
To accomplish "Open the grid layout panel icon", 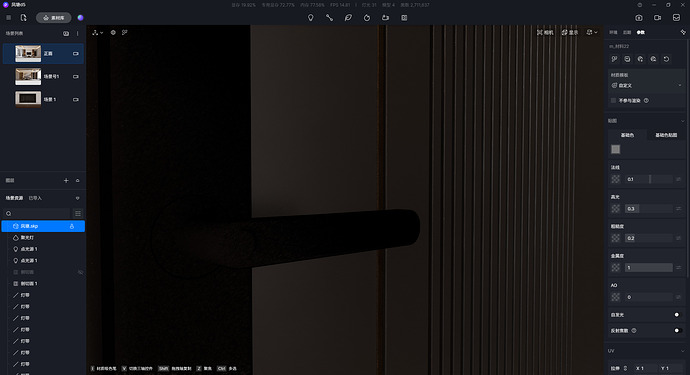I will coord(404,18).
